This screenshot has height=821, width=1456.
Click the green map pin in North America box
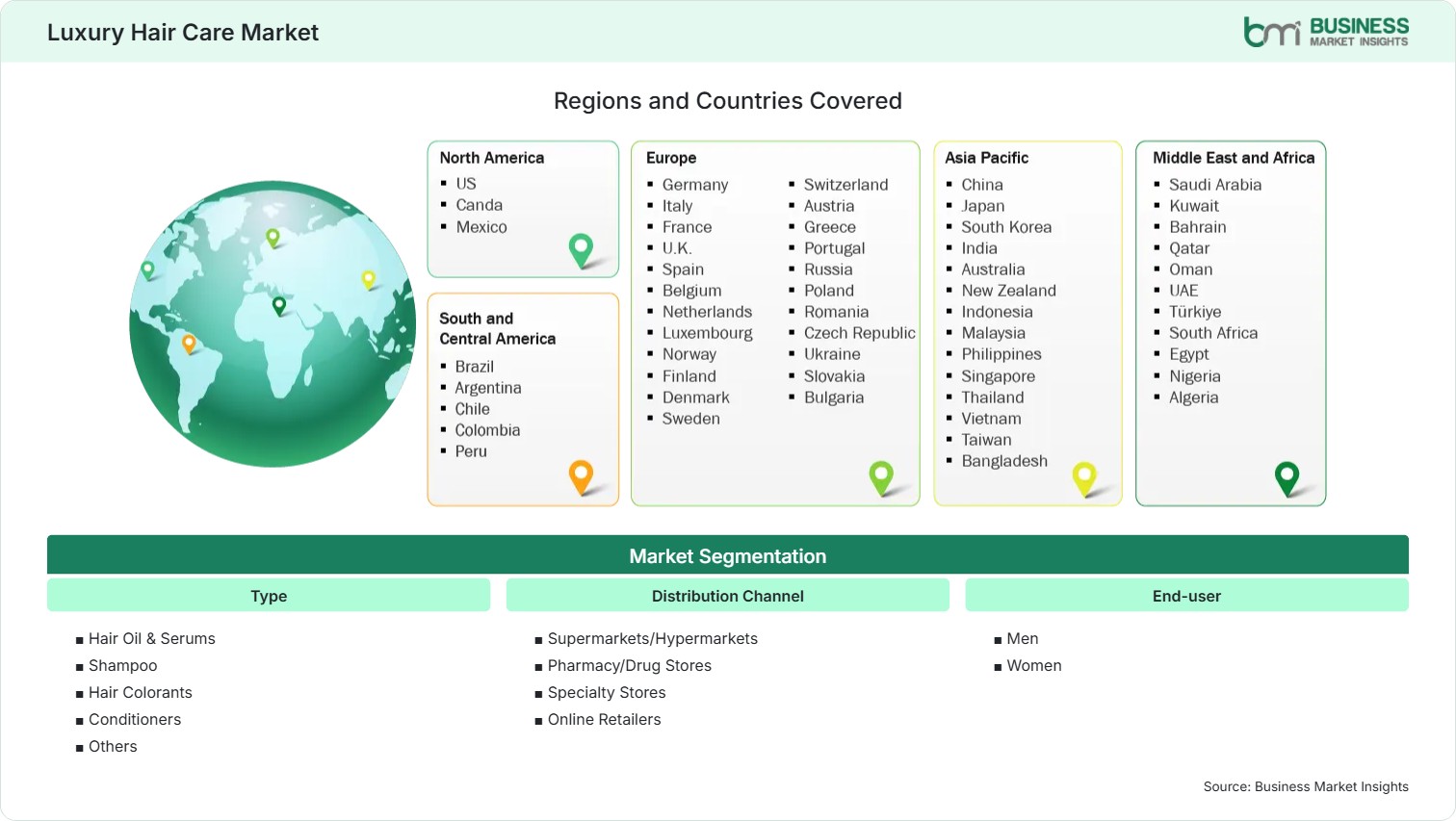(581, 250)
